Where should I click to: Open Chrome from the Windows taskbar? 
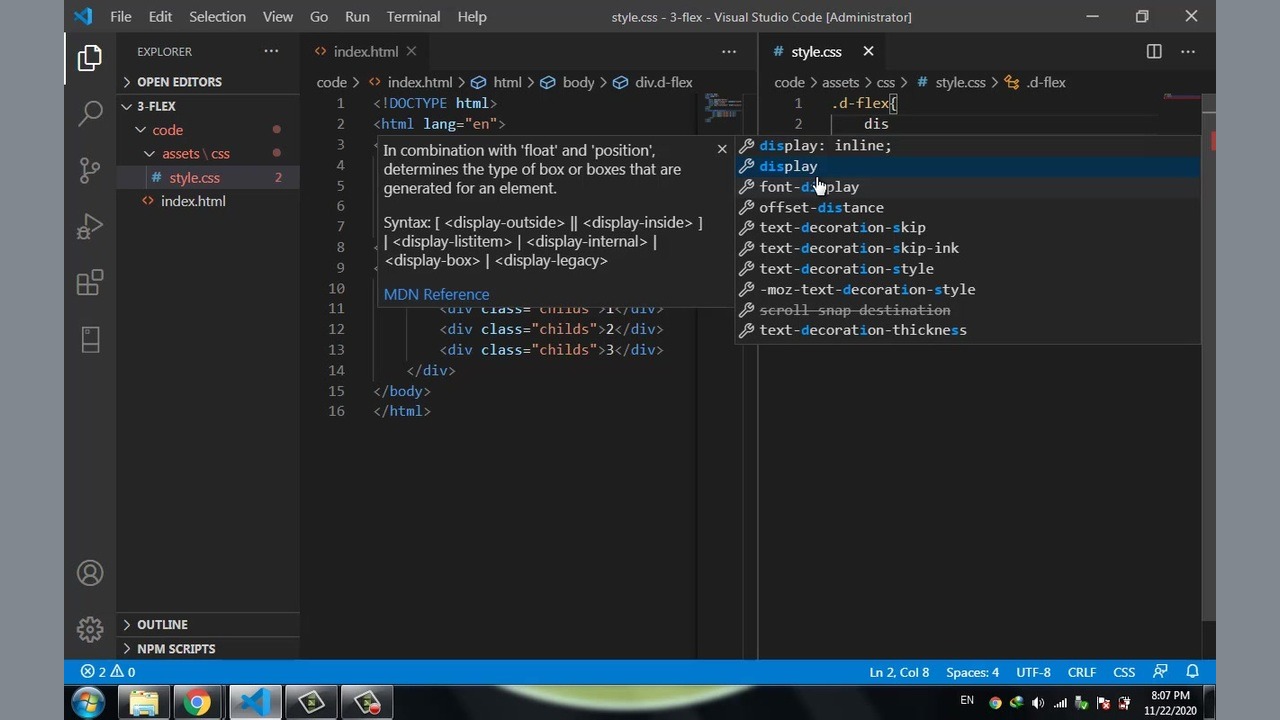[197, 703]
